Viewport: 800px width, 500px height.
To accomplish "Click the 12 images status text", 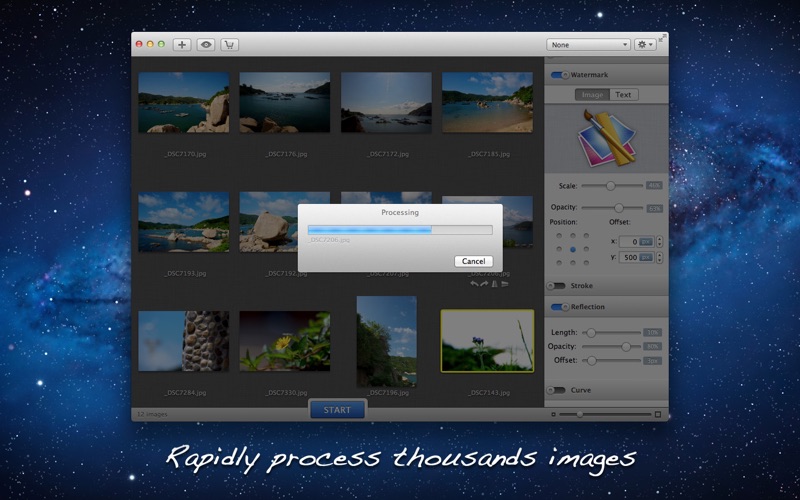I will click(152, 414).
